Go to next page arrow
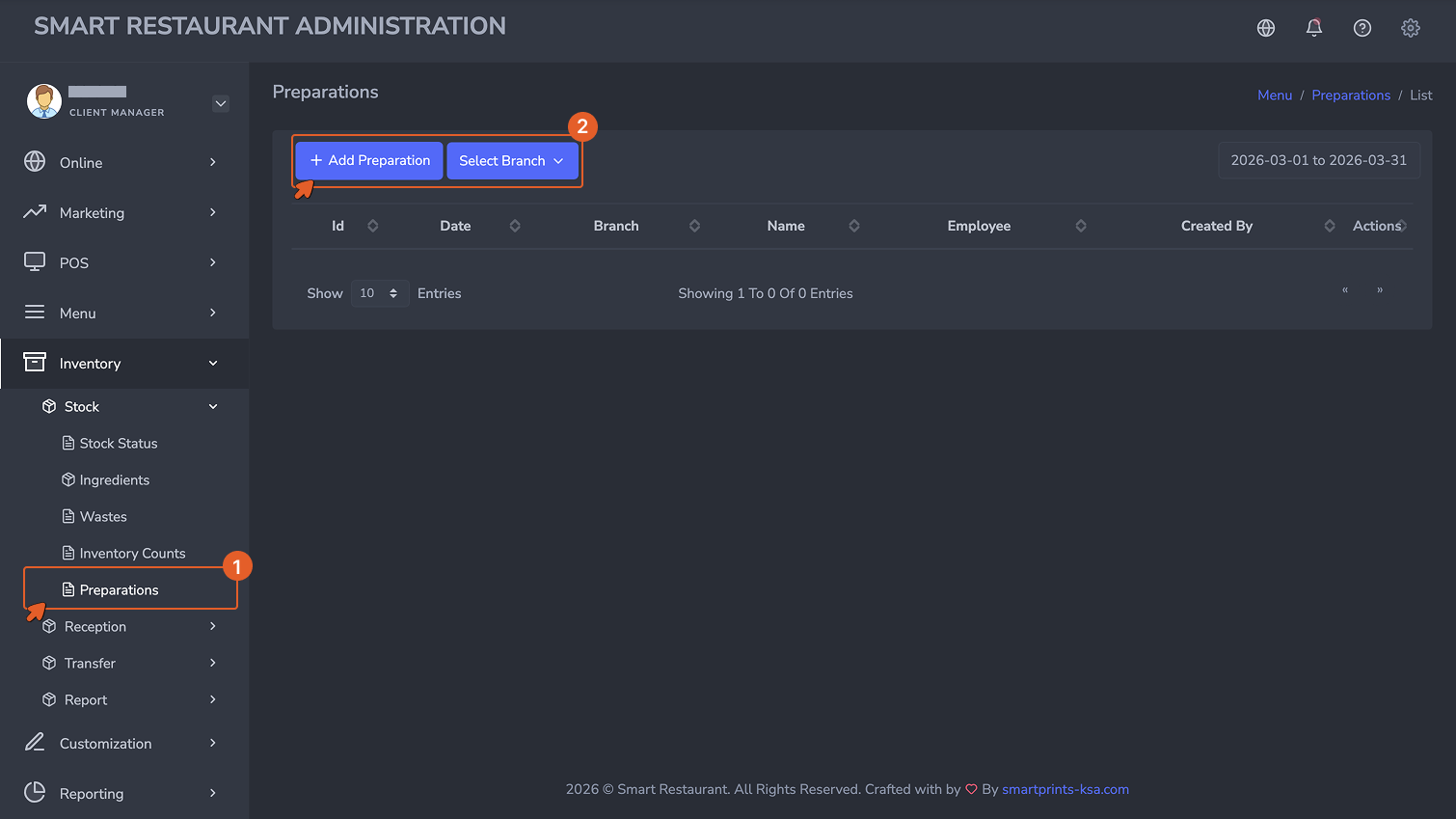1456x819 pixels. (x=1380, y=290)
